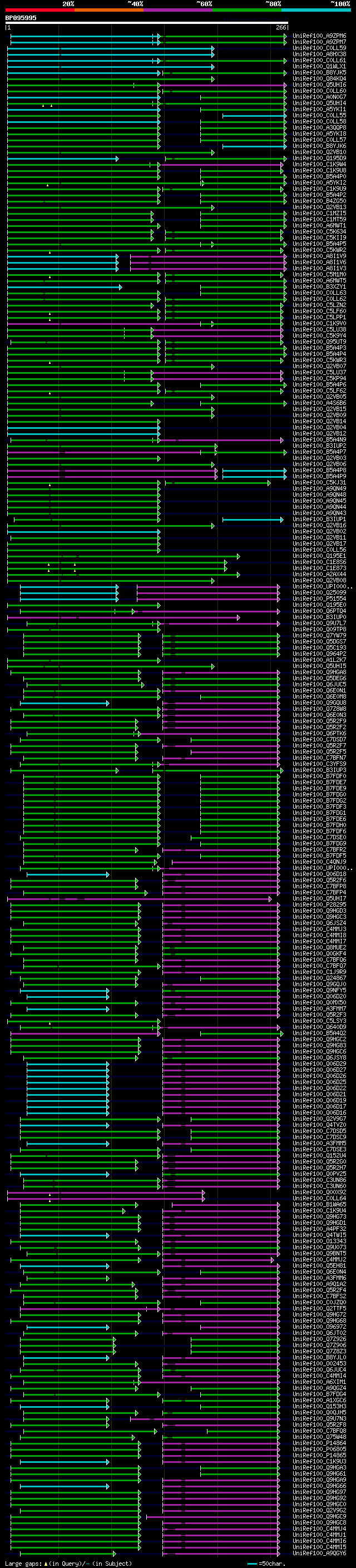Click the green ~80% identity legend segment
This screenshot has height=1568, width=356.
pos(247,10)
